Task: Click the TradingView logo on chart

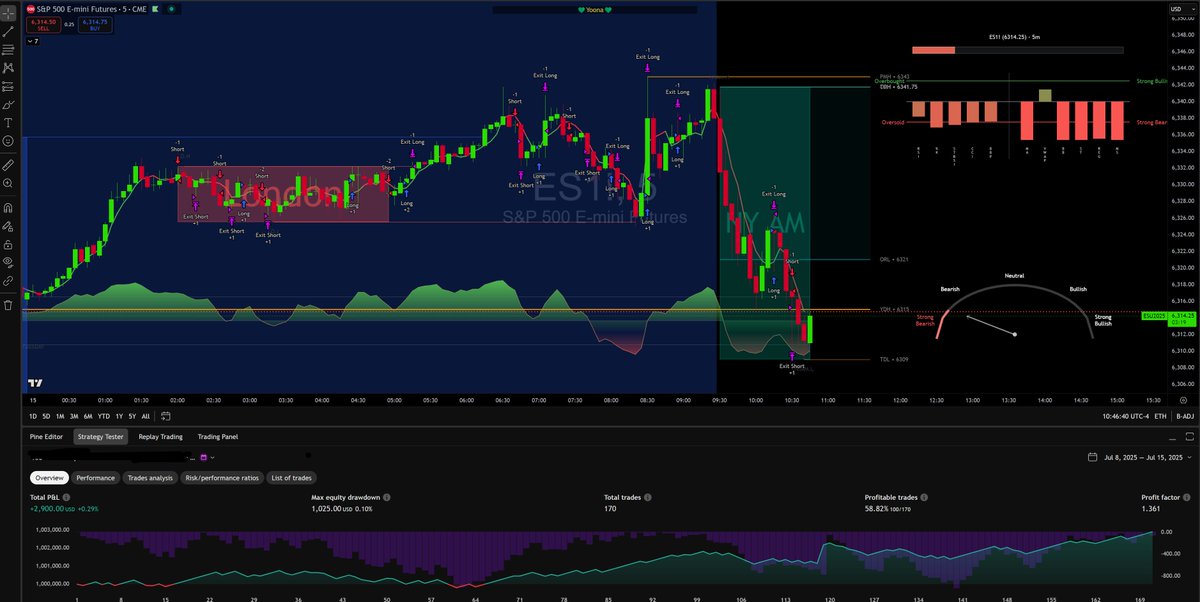Action: [x=35, y=383]
